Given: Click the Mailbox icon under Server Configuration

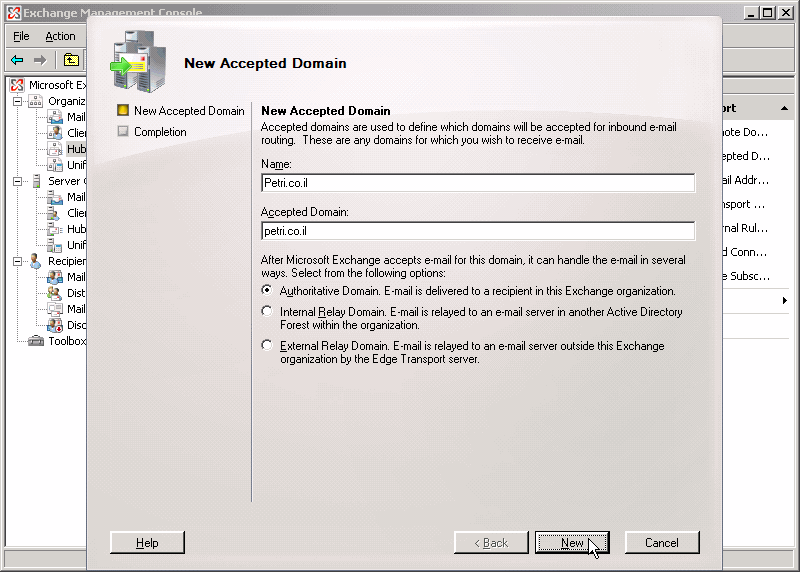Looking at the screenshot, I should pos(55,197).
